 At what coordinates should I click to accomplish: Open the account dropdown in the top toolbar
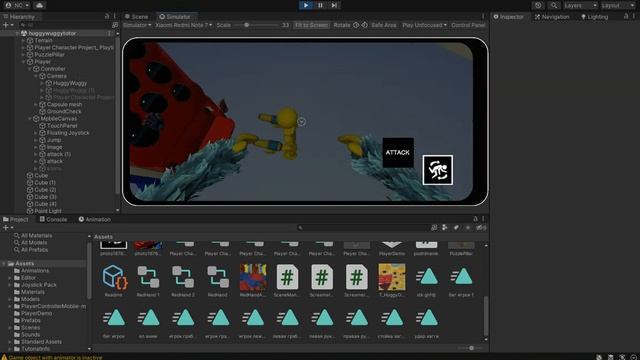(17, 5)
